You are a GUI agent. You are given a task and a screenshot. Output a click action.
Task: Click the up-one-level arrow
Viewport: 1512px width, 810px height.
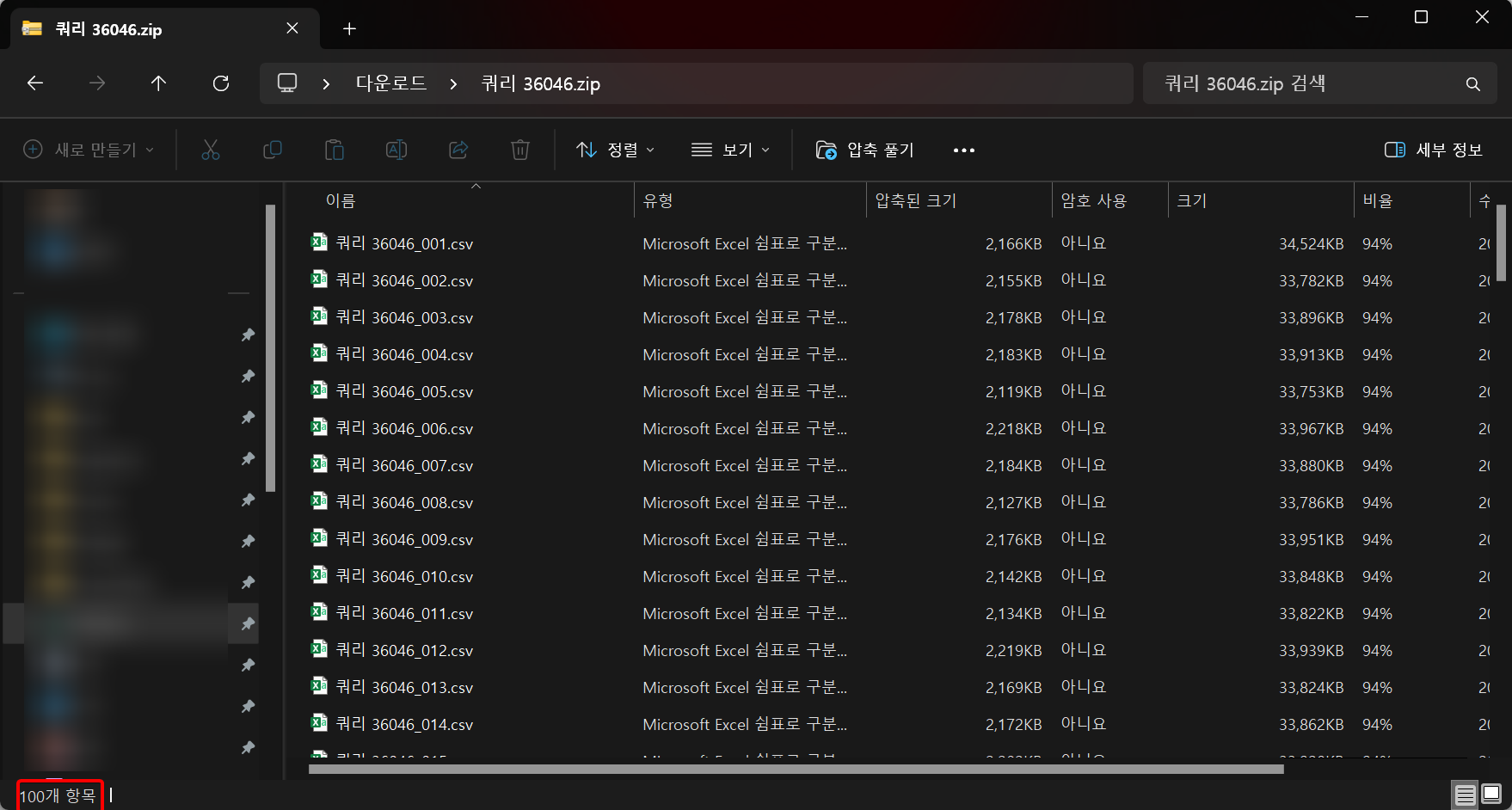coord(158,83)
